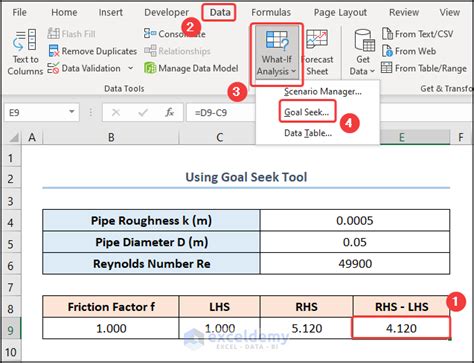This screenshot has width=474, height=363.
Task: Select the cell with value 49900
Action: (355, 264)
